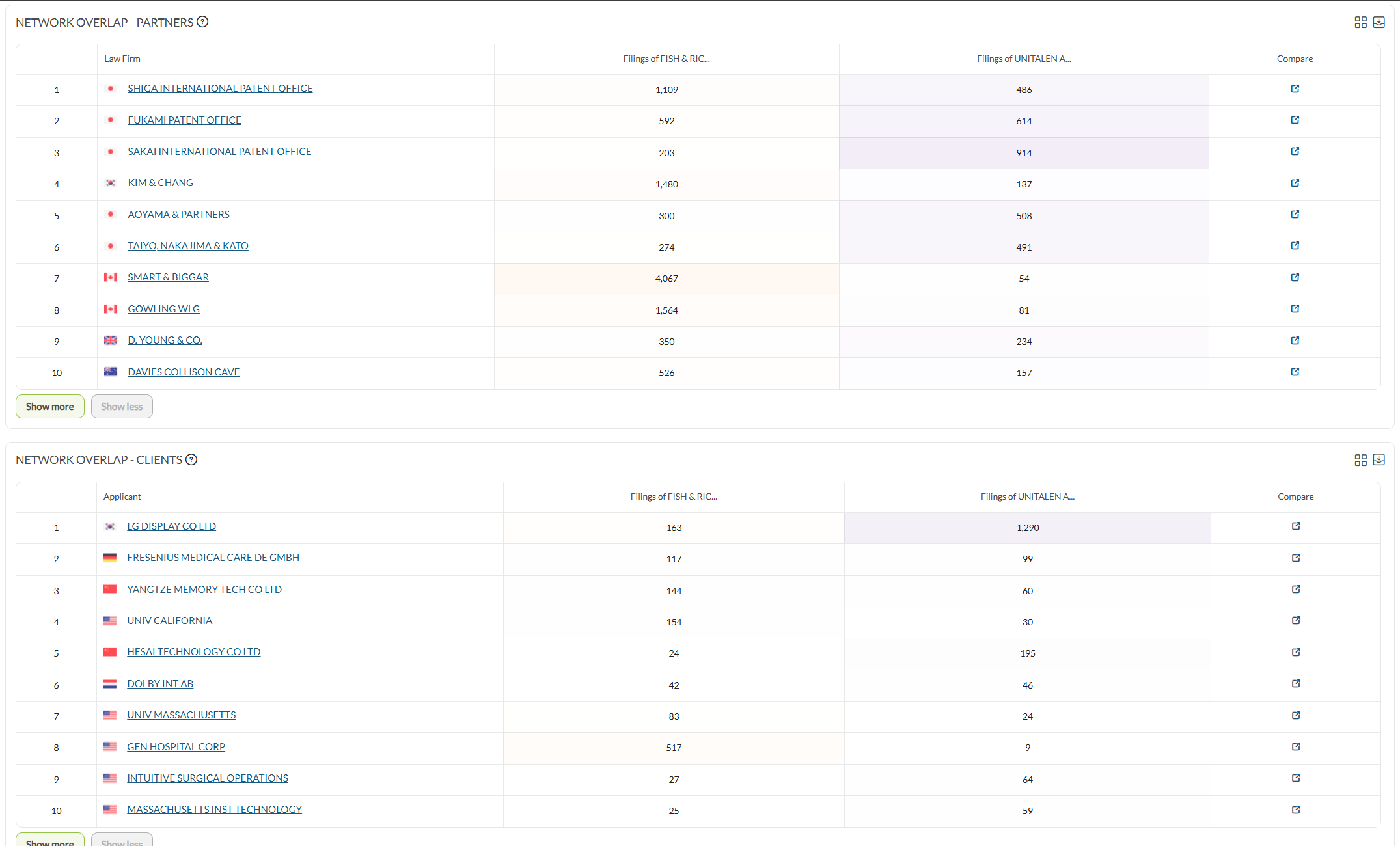Open compare for Yangtze Memory Tech
This screenshot has width=1400, height=846.
[x=1296, y=590]
